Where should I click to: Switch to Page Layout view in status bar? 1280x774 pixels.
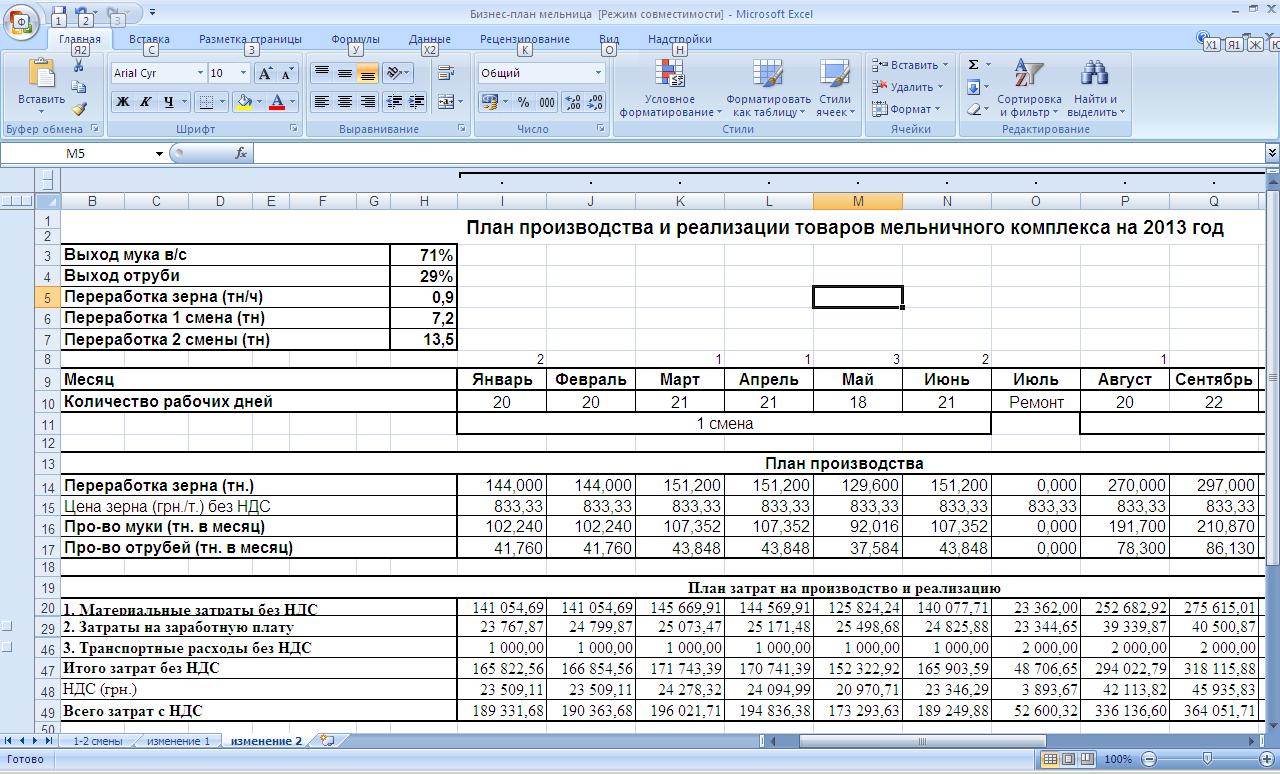(1068, 759)
